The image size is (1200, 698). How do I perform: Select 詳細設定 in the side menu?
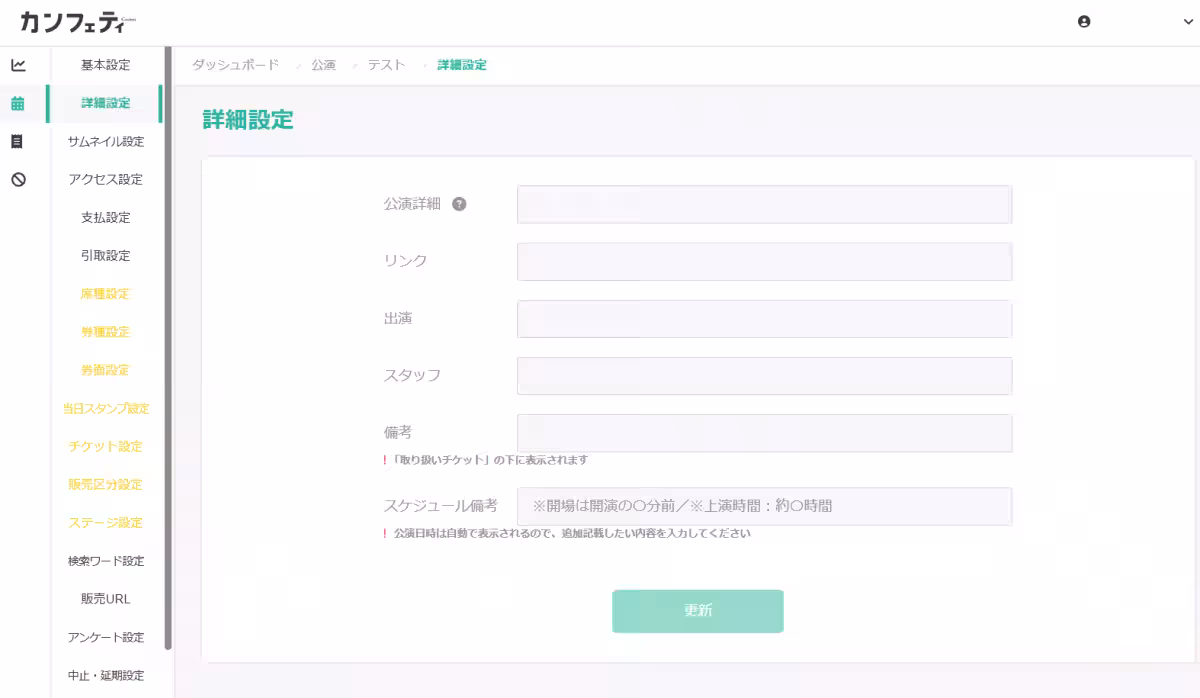106,103
